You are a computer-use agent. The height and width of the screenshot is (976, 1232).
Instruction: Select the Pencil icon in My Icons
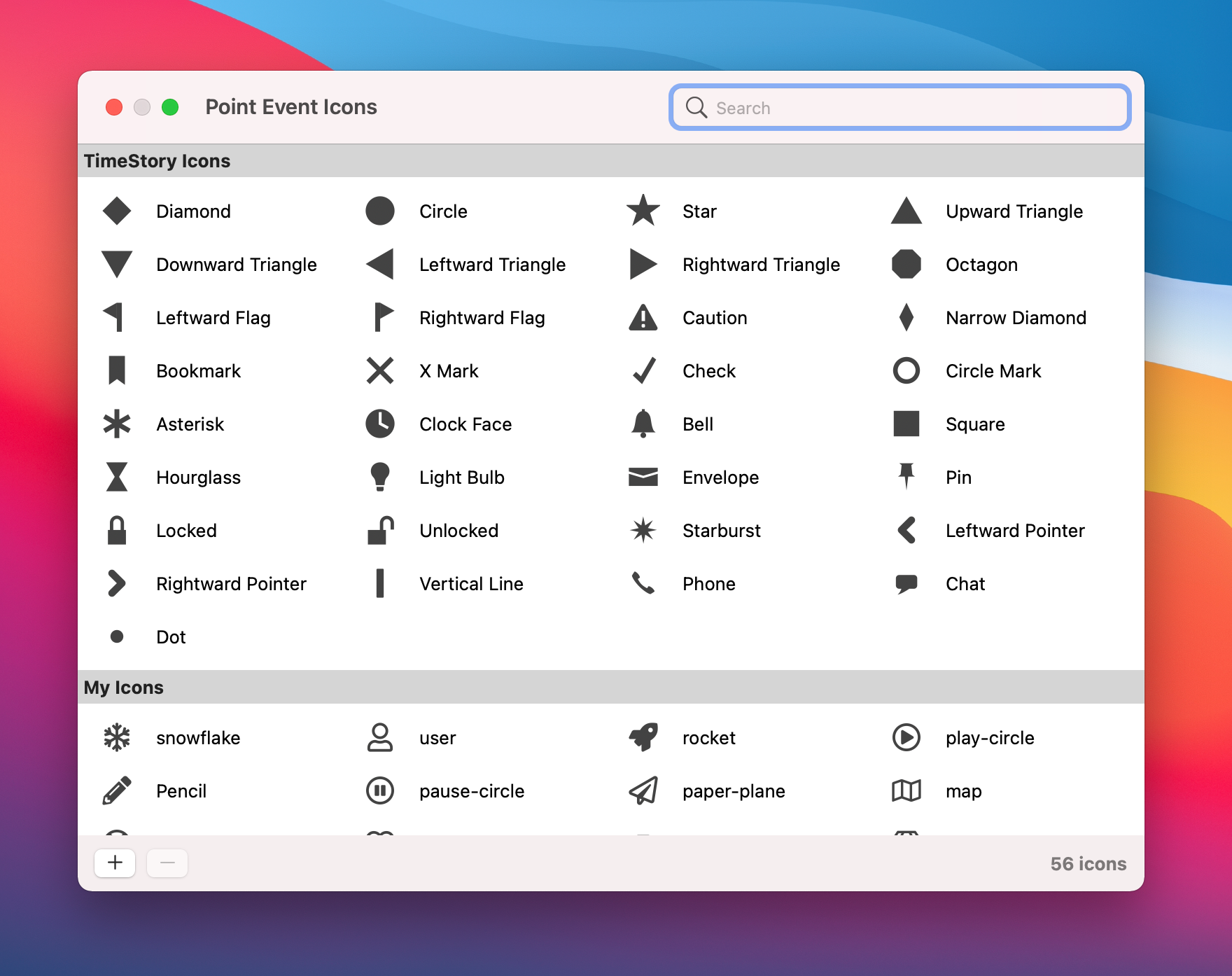click(116, 790)
